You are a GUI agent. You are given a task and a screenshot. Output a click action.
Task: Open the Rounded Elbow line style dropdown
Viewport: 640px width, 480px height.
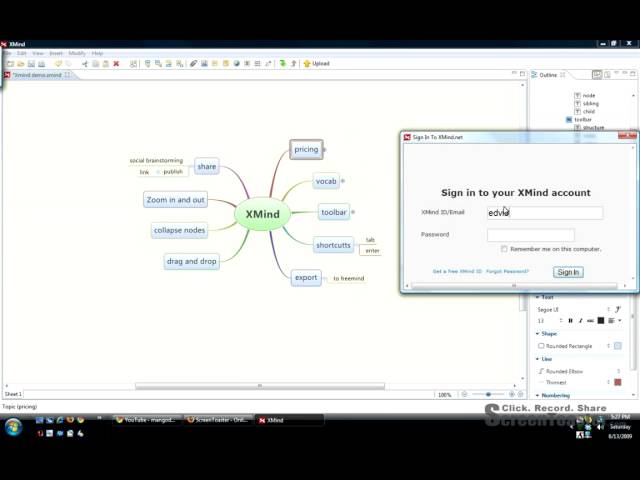click(619, 371)
